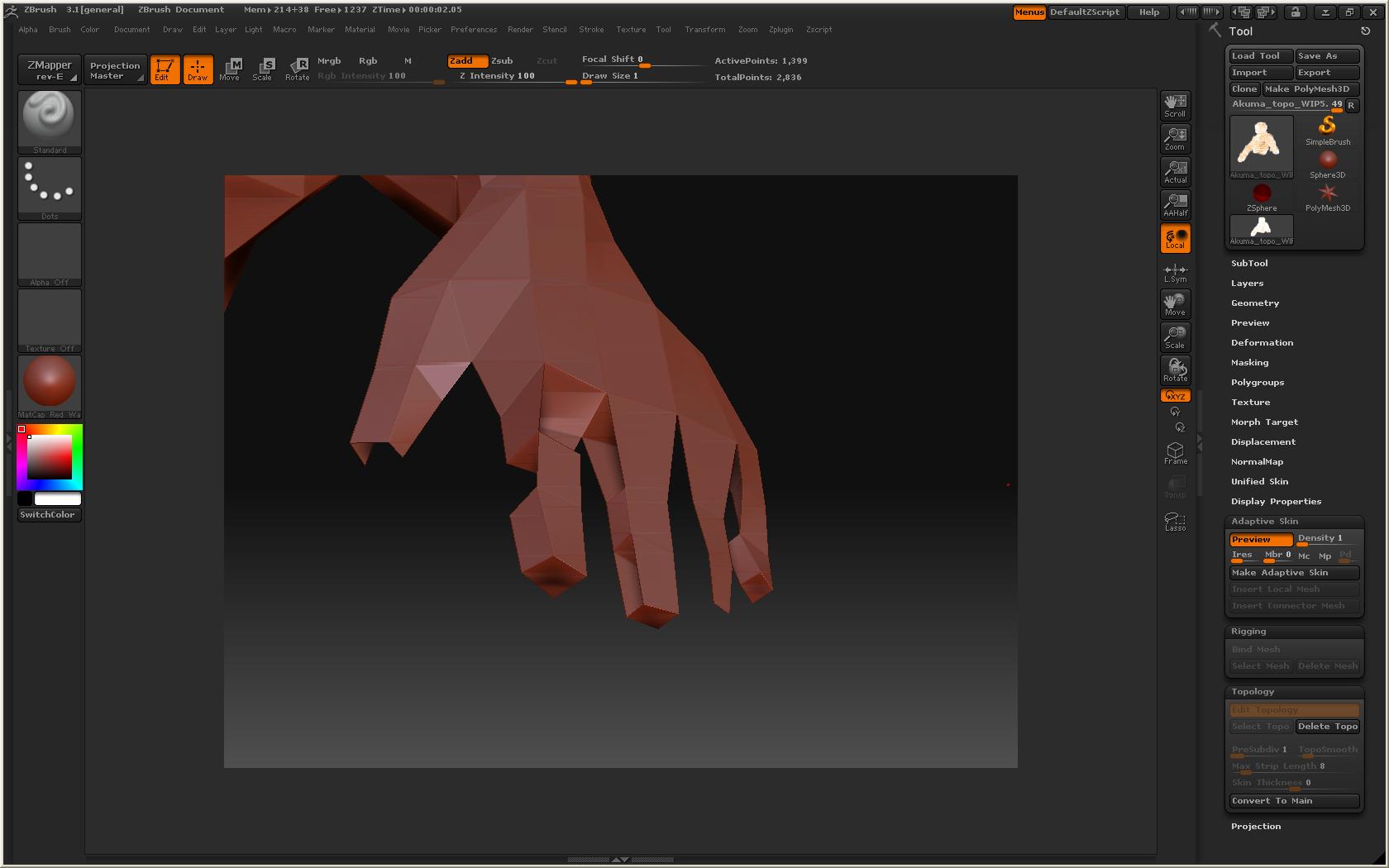Open the Scroll tool in the right shelf
Viewport: 1389px width, 868px height.
point(1175,105)
